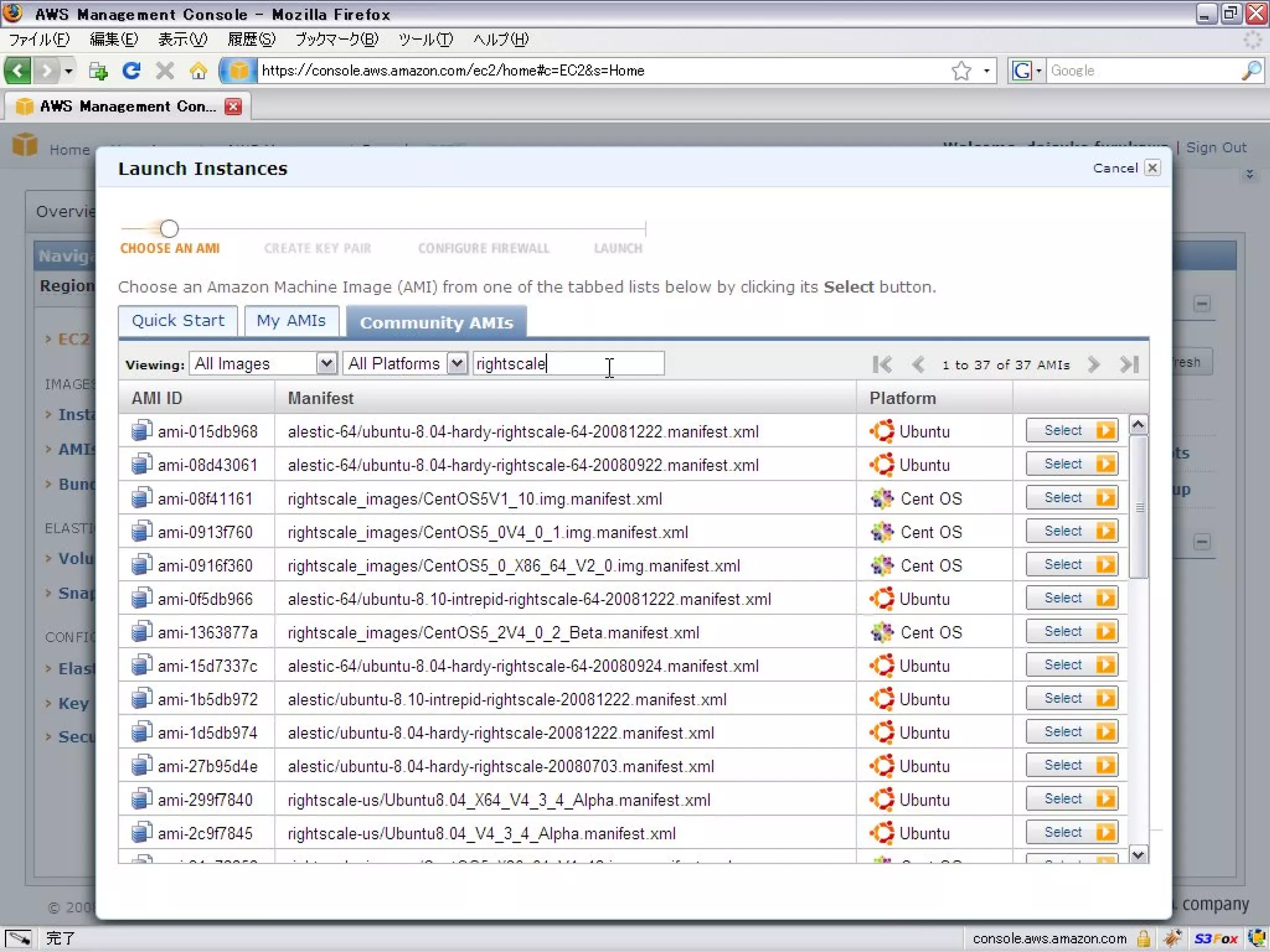Image resolution: width=1270 pixels, height=952 pixels.
Task: Open back/forward history dropdown arrow
Action: pos(69,71)
